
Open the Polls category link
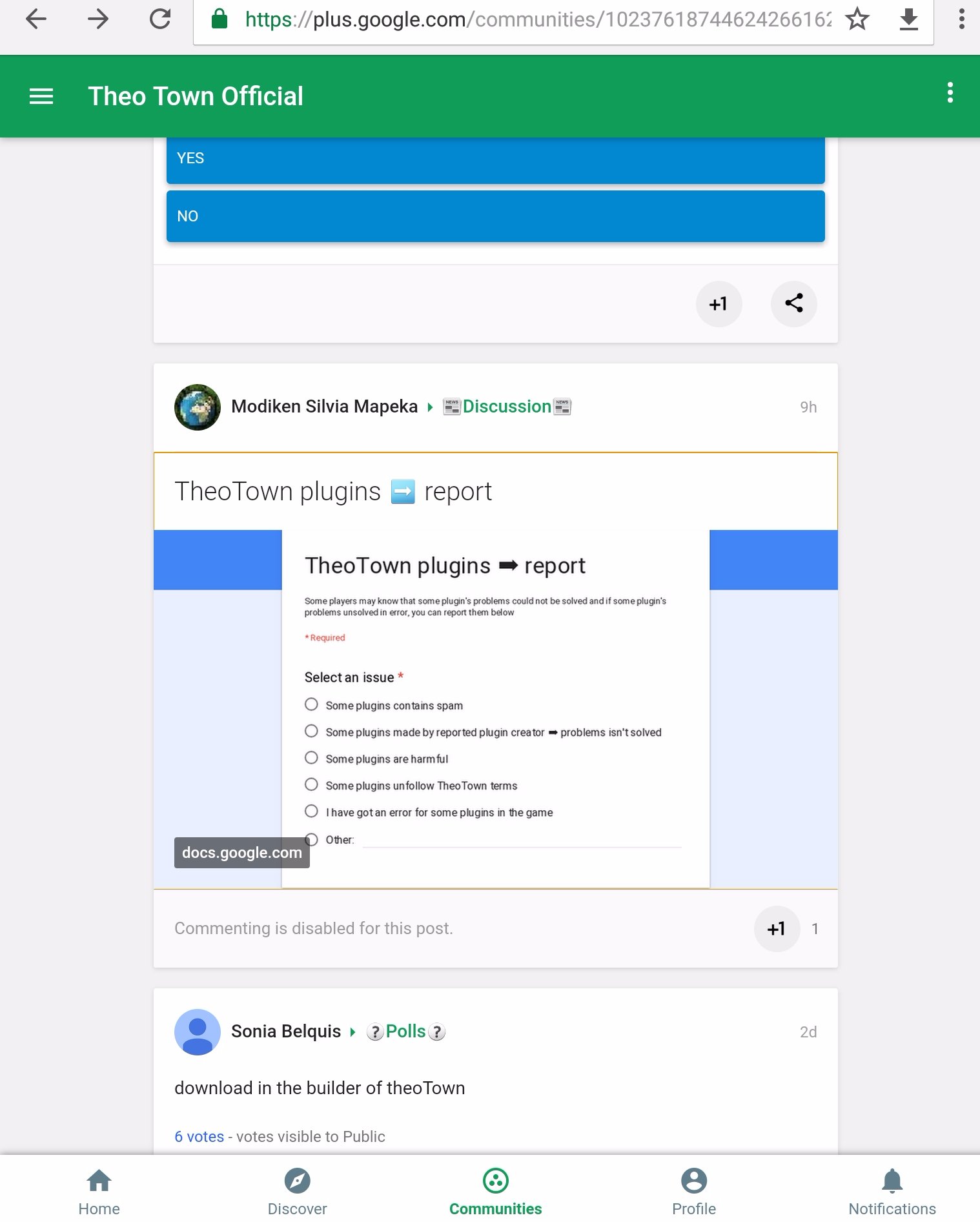click(405, 1032)
